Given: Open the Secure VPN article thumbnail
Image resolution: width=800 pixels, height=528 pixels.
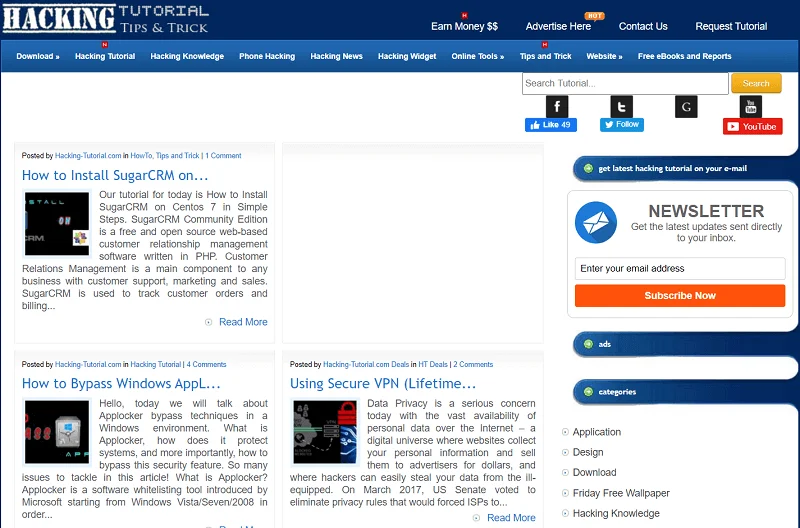Looking at the screenshot, I should [x=324, y=432].
